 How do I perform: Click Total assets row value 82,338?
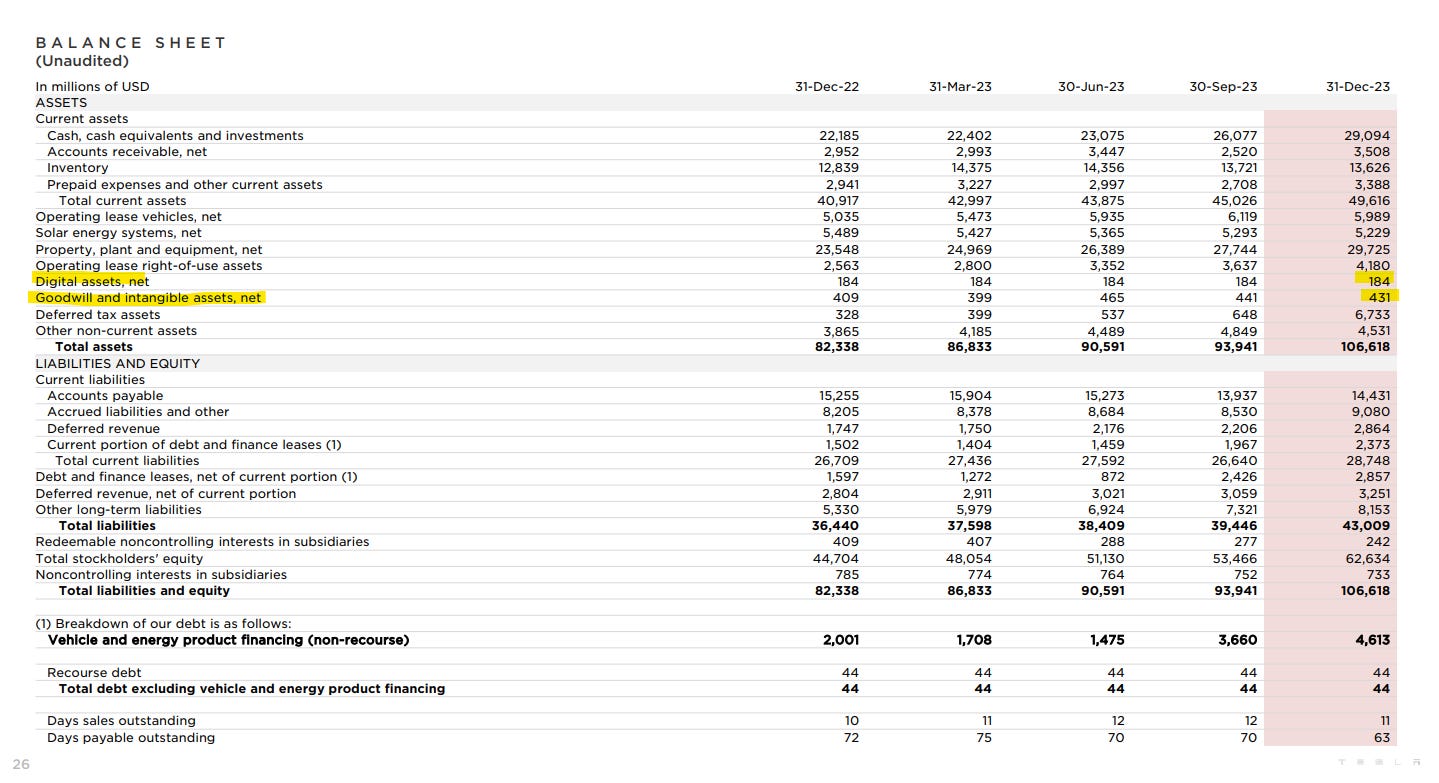pyautogui.click(x=838, y=347)
